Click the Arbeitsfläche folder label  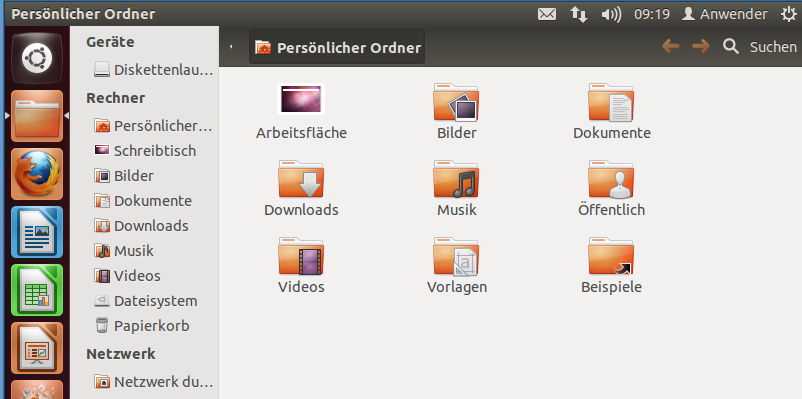point(301,134)
